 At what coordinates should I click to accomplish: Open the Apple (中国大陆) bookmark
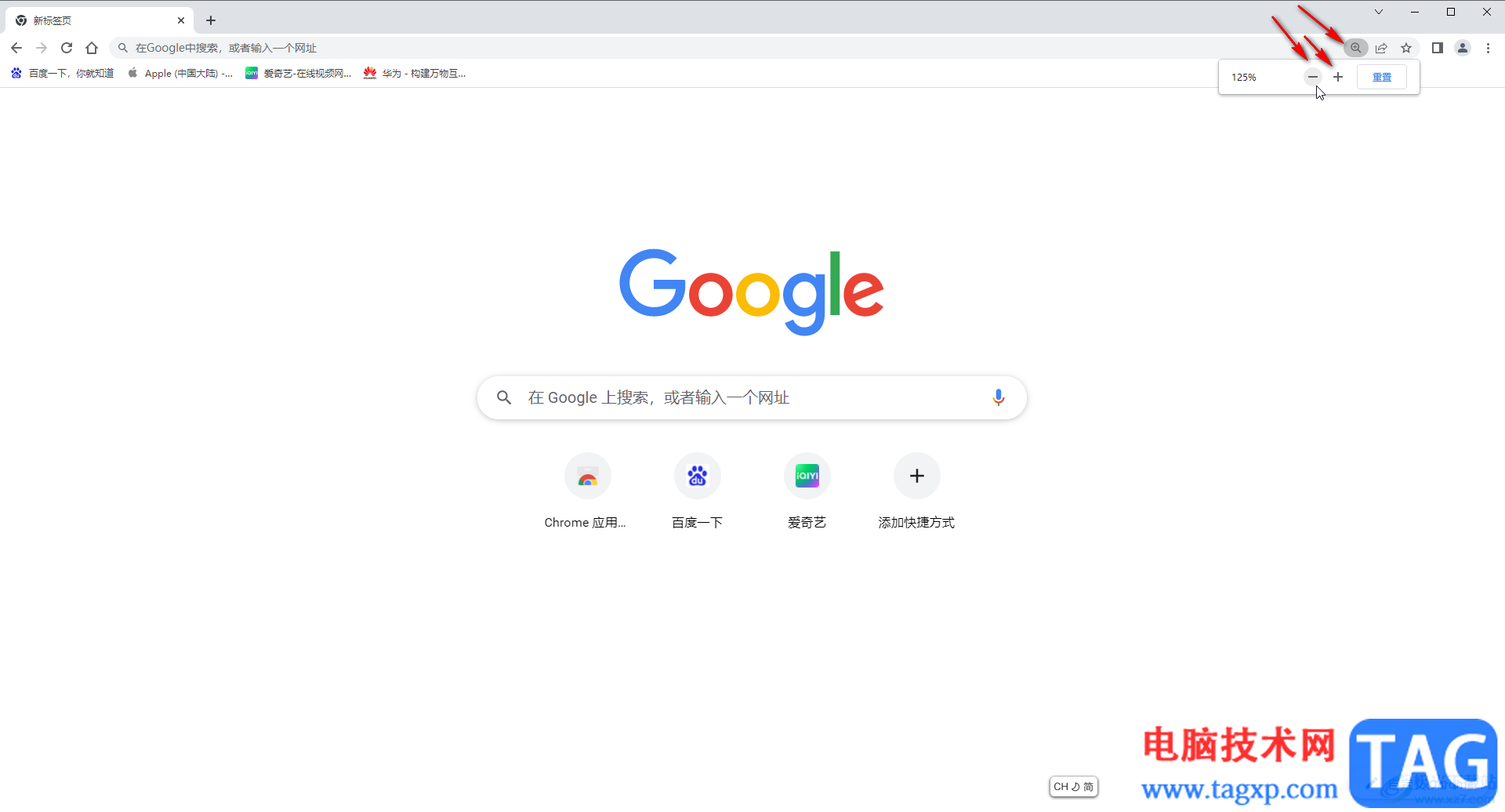click(x=180, y=73)
